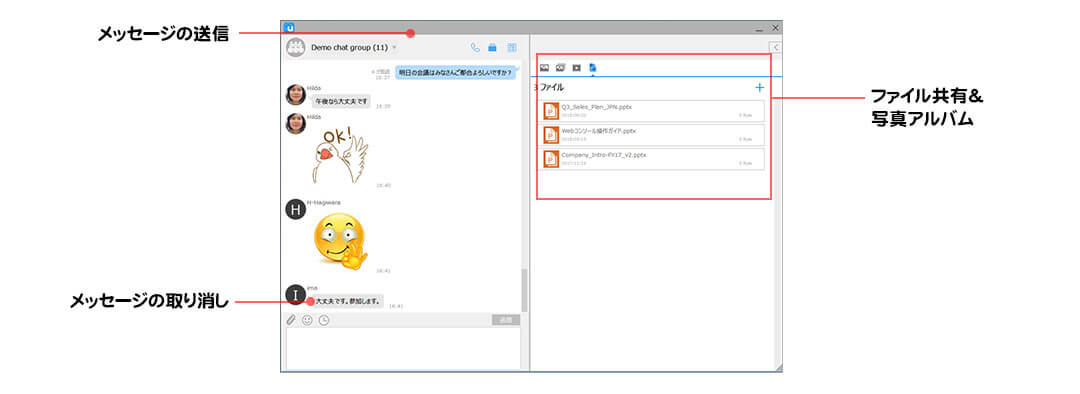Screen dimensions: 1080x394
Task: Click PowerPoint icon of Webコンソール操作ガイド.pptx
Action: 551,135
